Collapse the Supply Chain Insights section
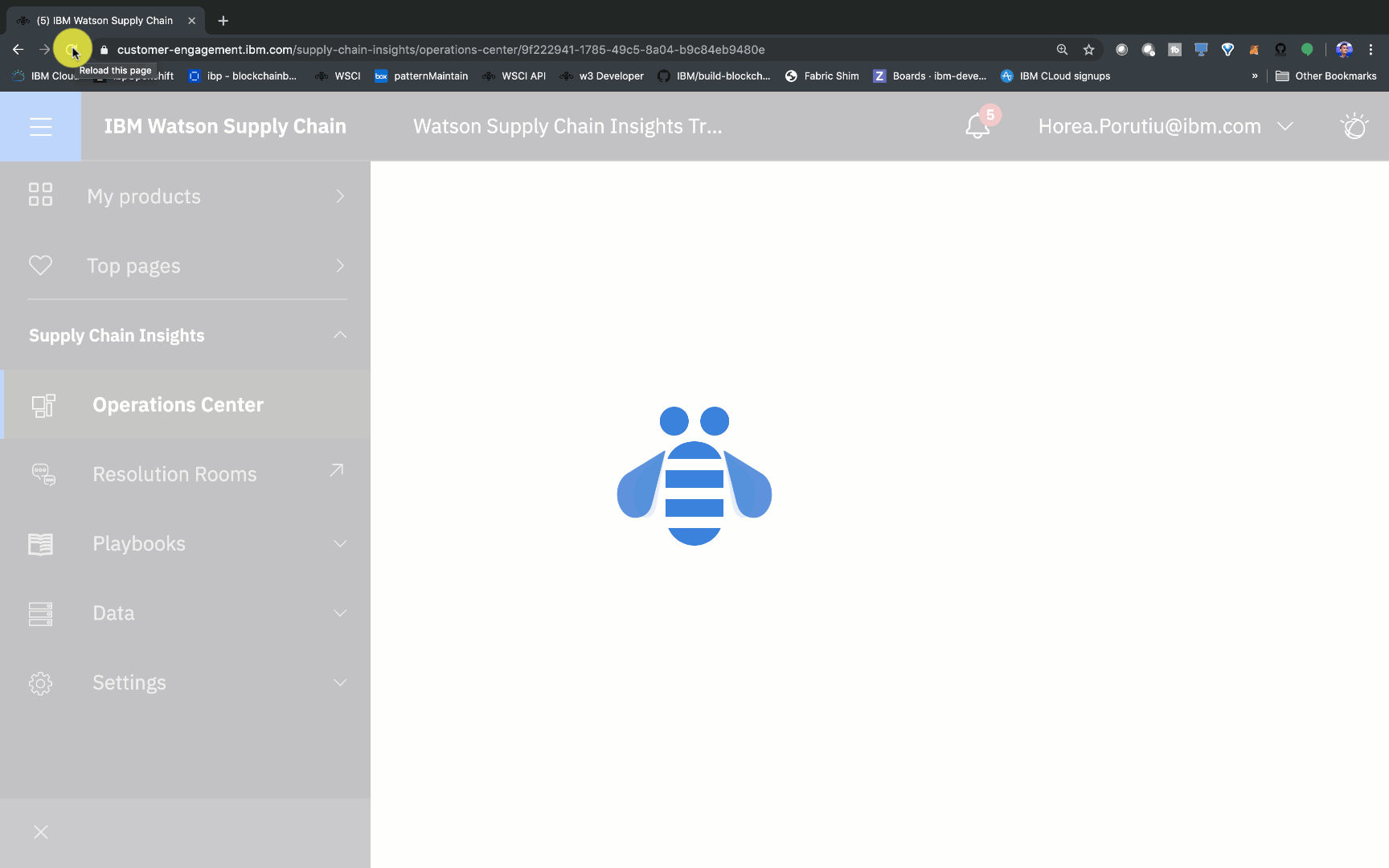This screenshot has height=868, width=1389. coord(340,334)
